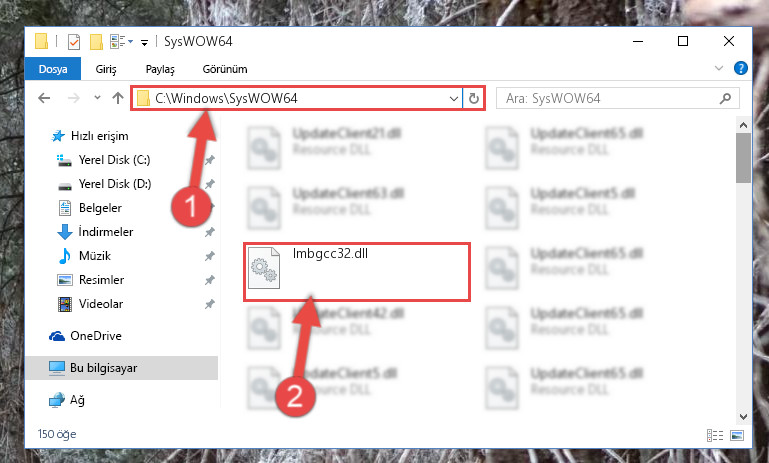Open the Dosya menu tab

(x=53, y=69)
